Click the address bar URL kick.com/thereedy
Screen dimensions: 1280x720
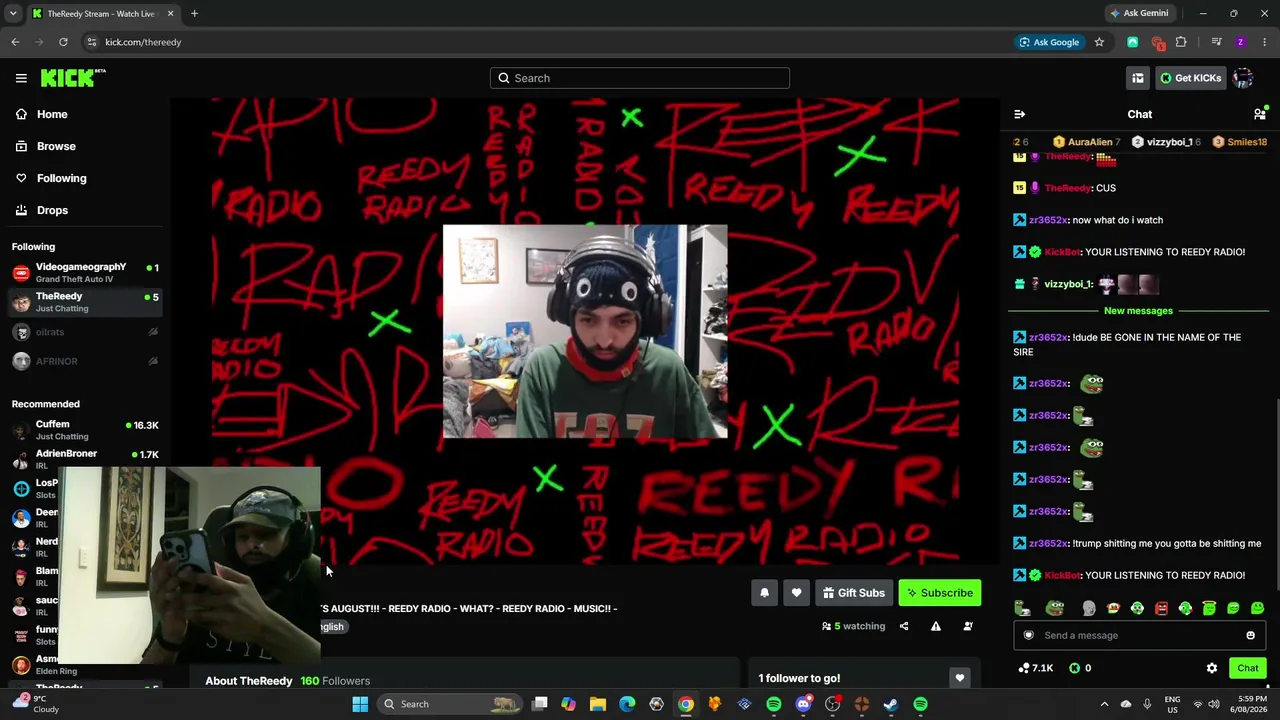pos(143,42)
